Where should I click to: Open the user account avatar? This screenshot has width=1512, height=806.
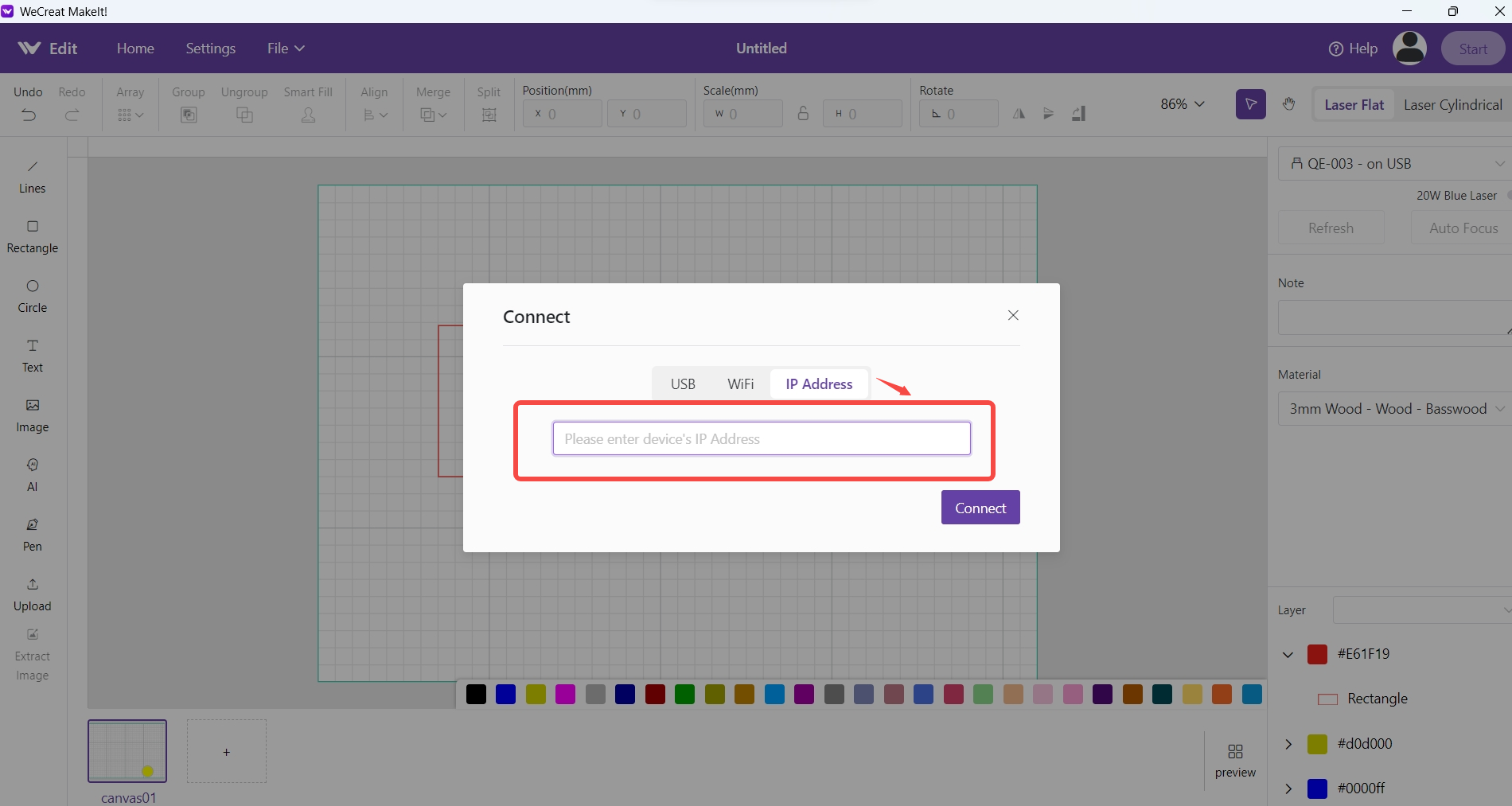1409,49
